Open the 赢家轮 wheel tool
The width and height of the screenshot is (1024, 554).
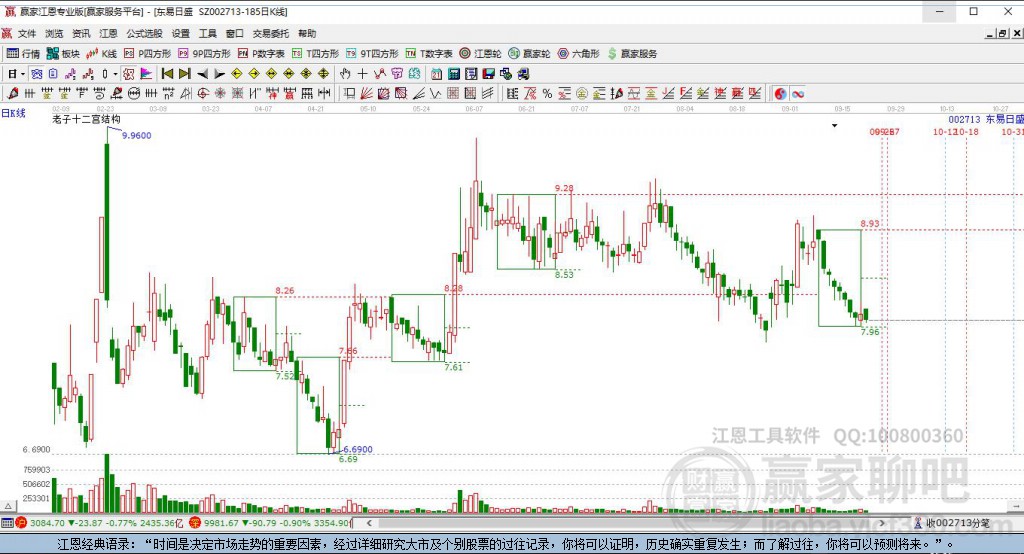[530, 54]
